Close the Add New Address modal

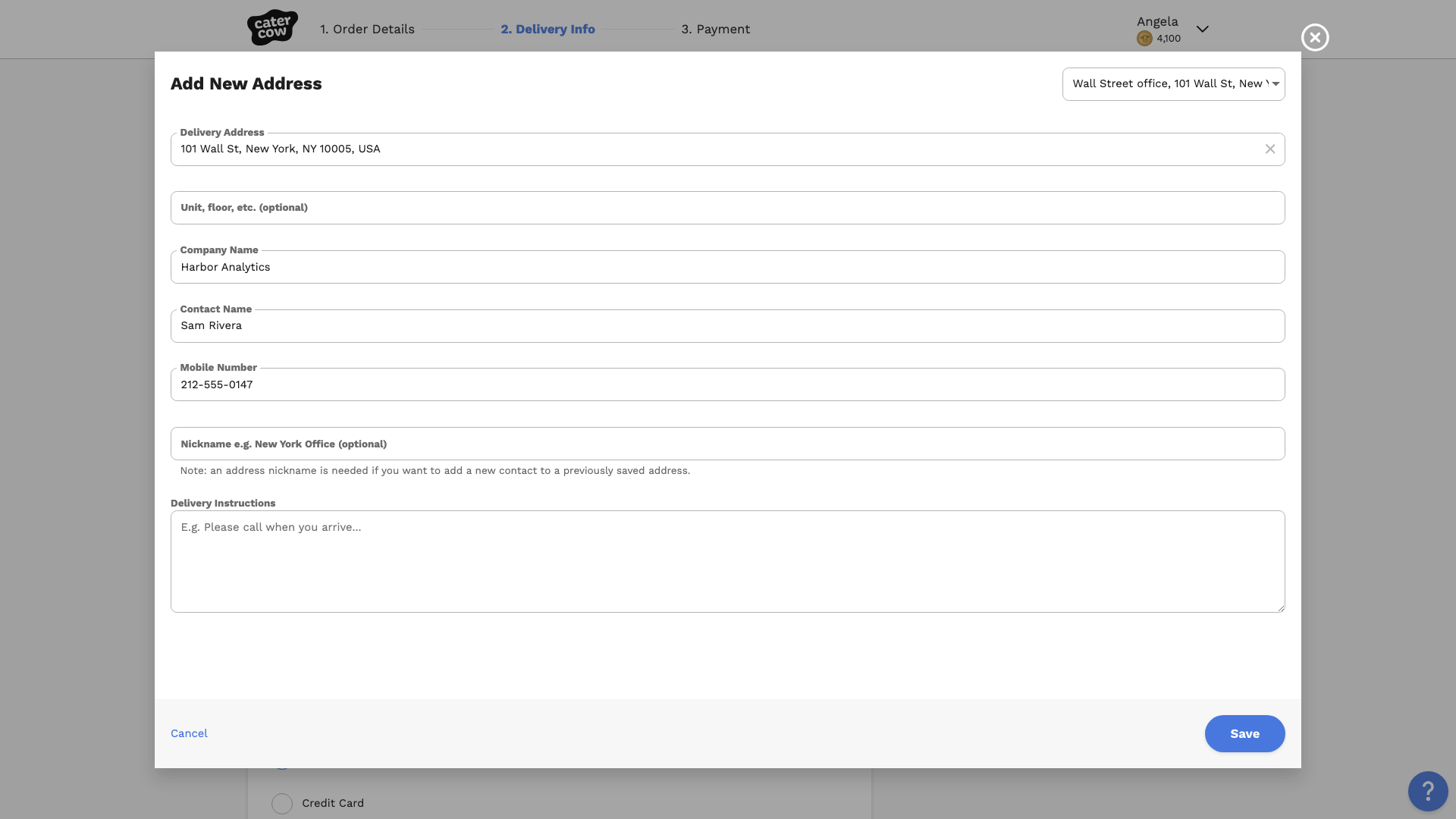click(1315, 37)
